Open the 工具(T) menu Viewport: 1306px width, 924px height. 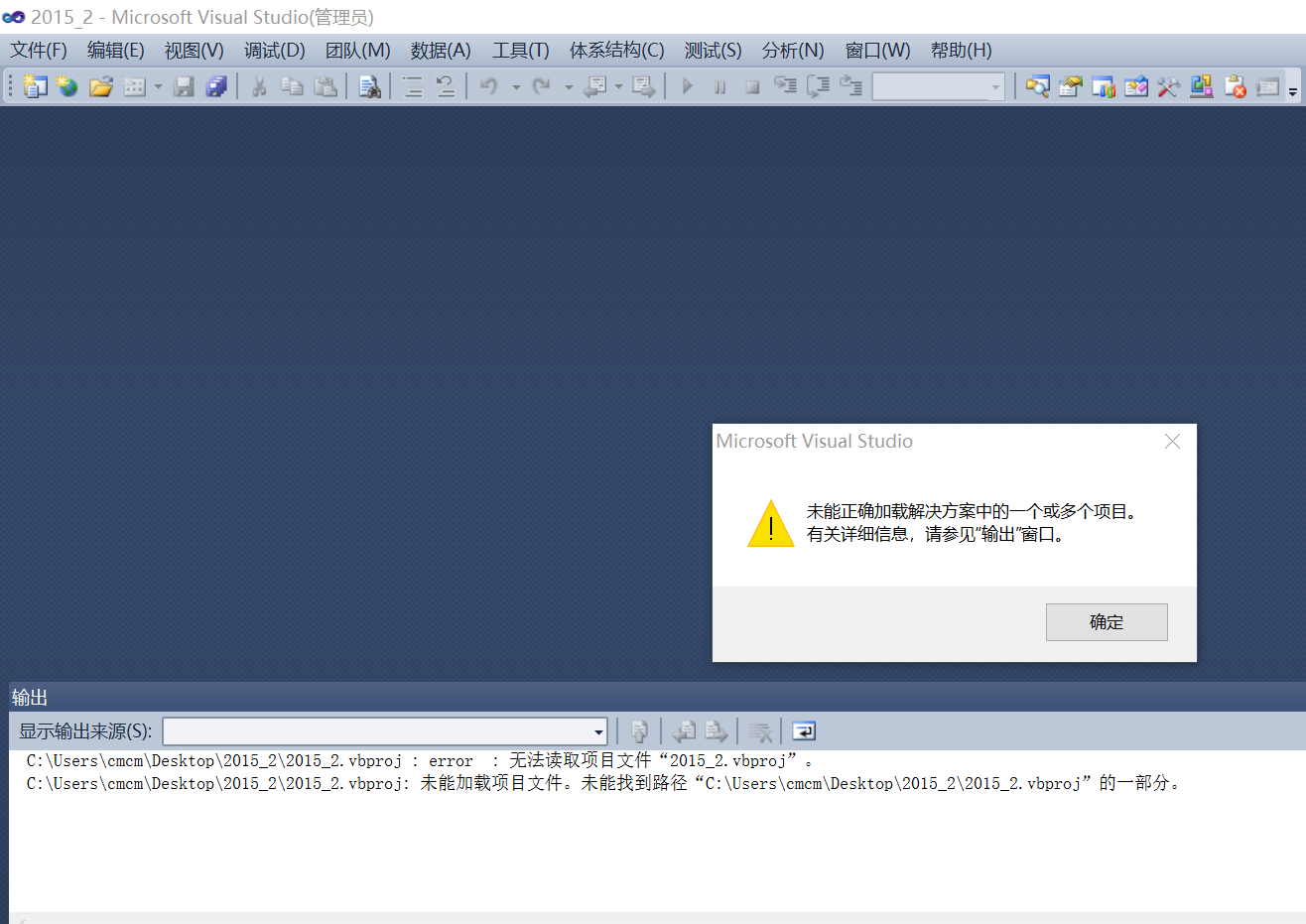[x=521, y=51]
